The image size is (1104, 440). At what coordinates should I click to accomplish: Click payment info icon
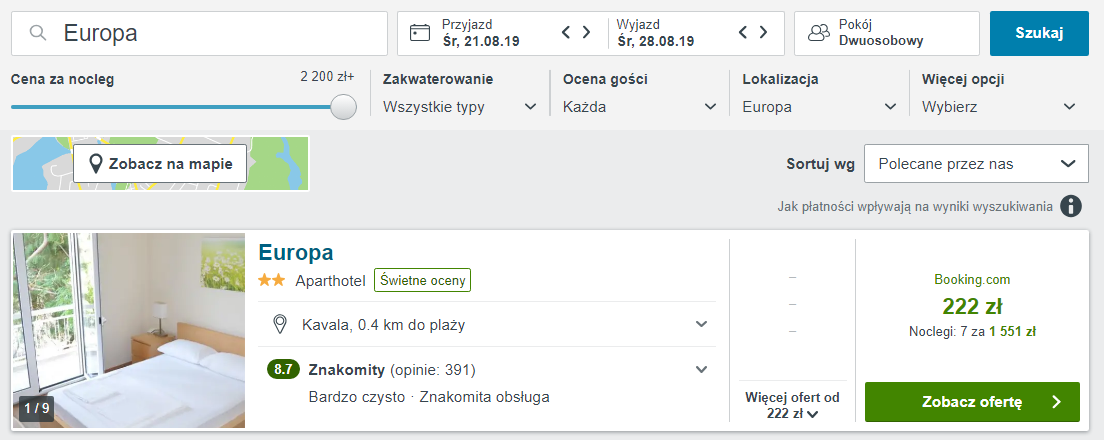[1071, 206]
